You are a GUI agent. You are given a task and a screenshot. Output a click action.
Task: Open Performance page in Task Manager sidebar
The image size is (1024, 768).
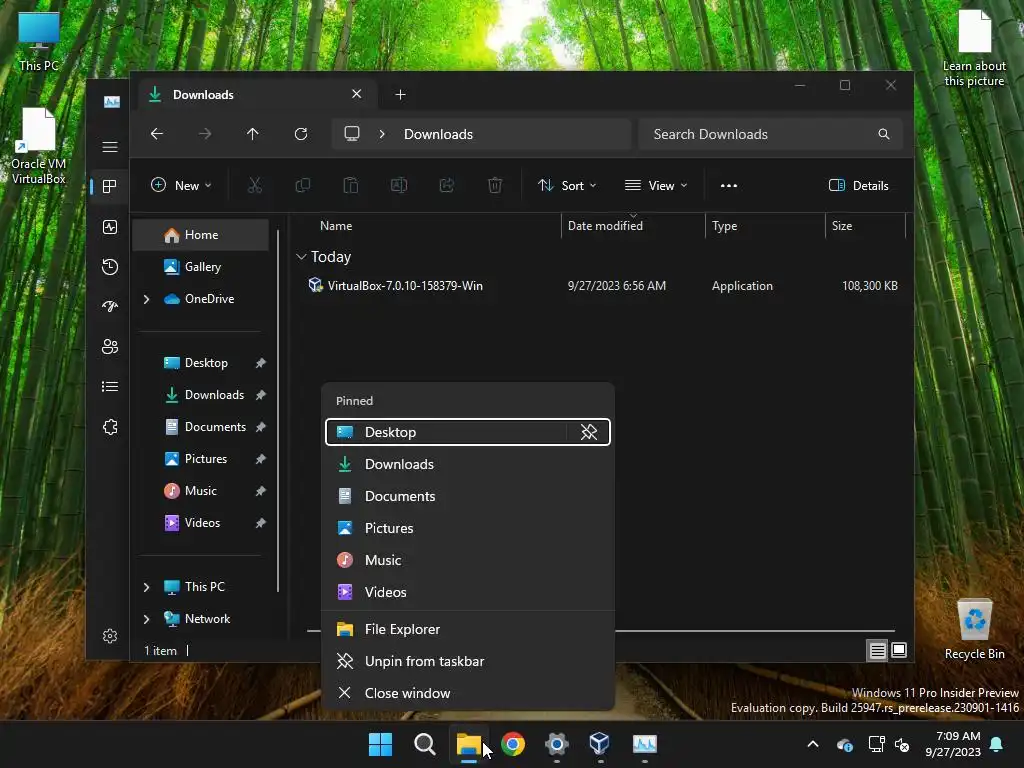click(110, 227)
